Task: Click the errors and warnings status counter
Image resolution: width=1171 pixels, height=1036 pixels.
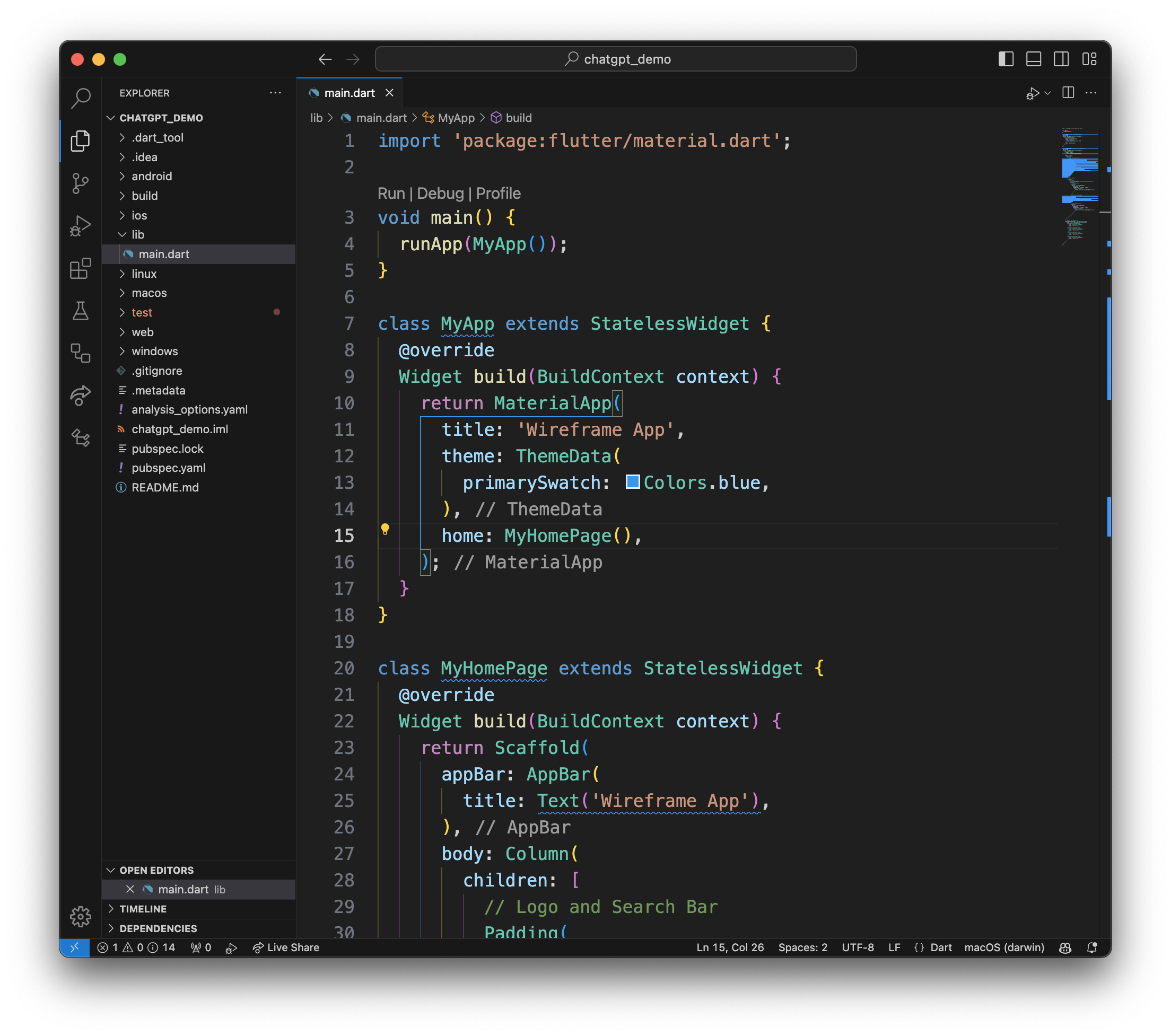Action: coord(136,948)
